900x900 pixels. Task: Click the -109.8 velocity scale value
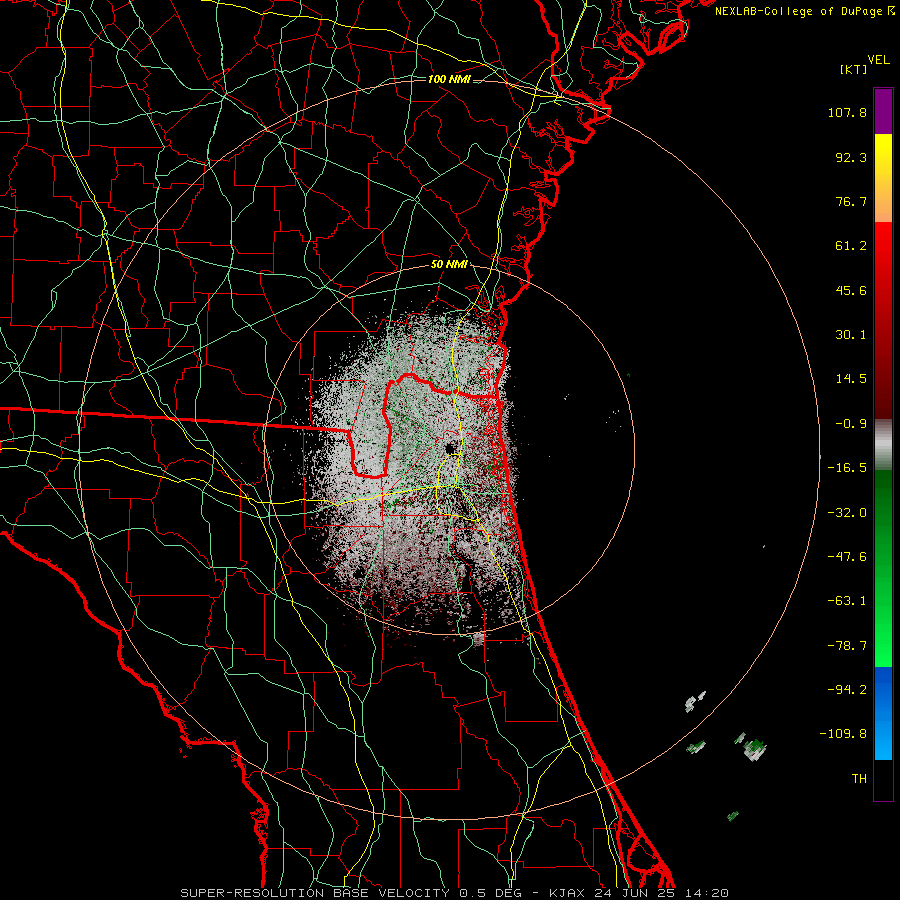(844, 734)
